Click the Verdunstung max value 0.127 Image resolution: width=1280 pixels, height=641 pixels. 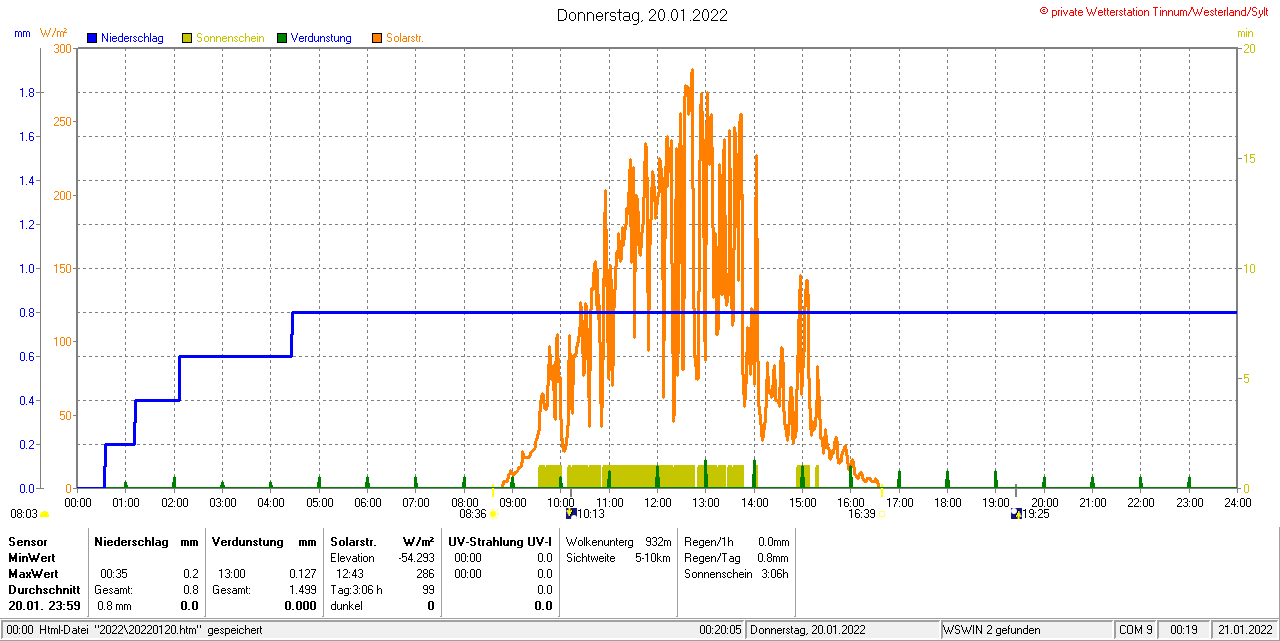point(301,574)
